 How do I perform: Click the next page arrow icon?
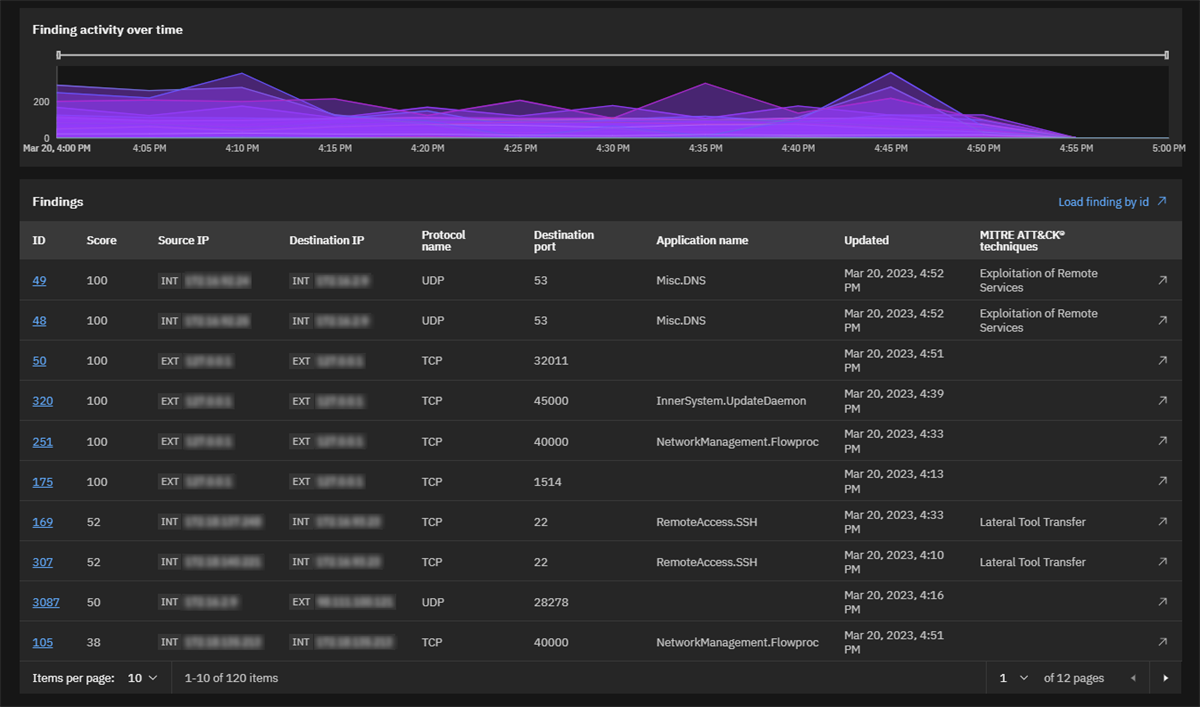click(1165, 677)
